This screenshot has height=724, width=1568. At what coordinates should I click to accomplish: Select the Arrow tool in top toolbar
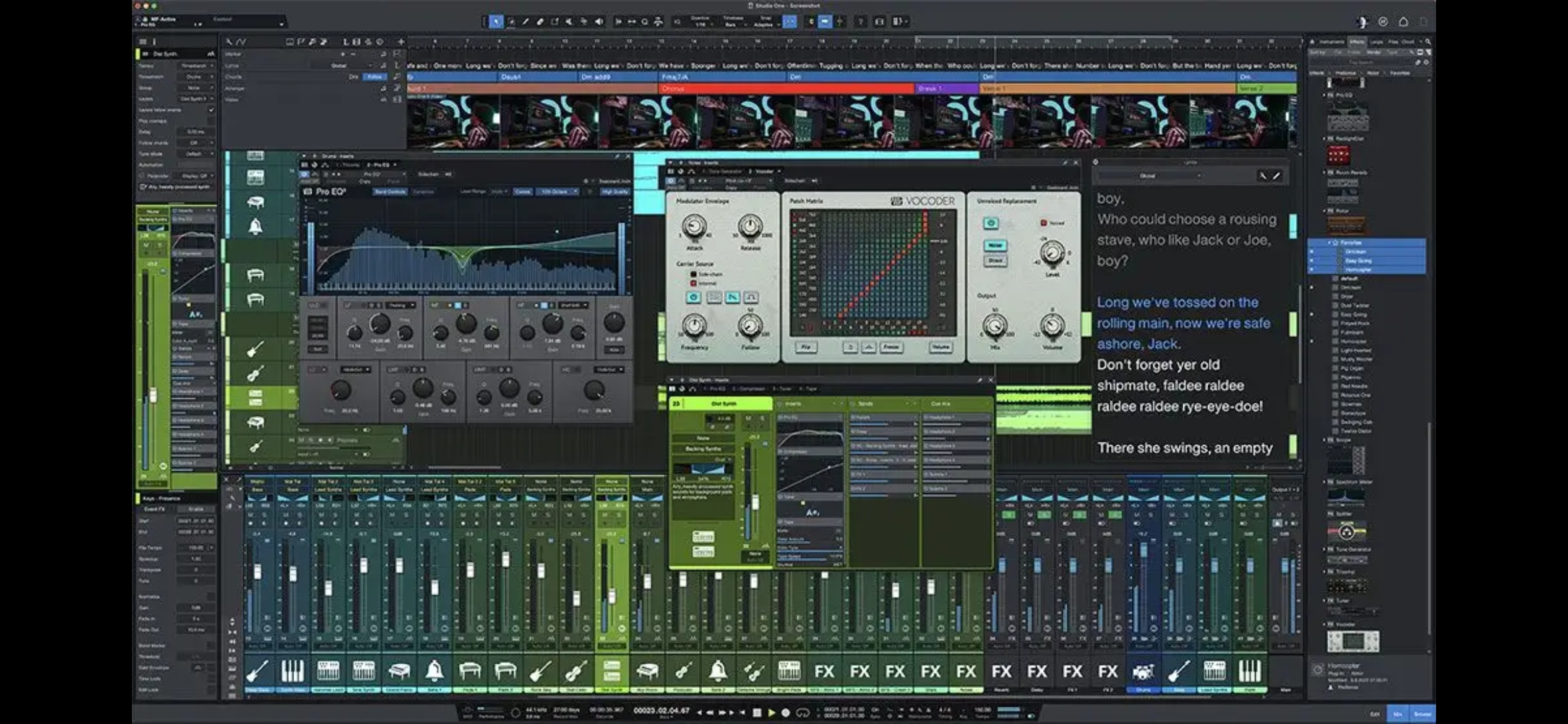tap(496, 22)
